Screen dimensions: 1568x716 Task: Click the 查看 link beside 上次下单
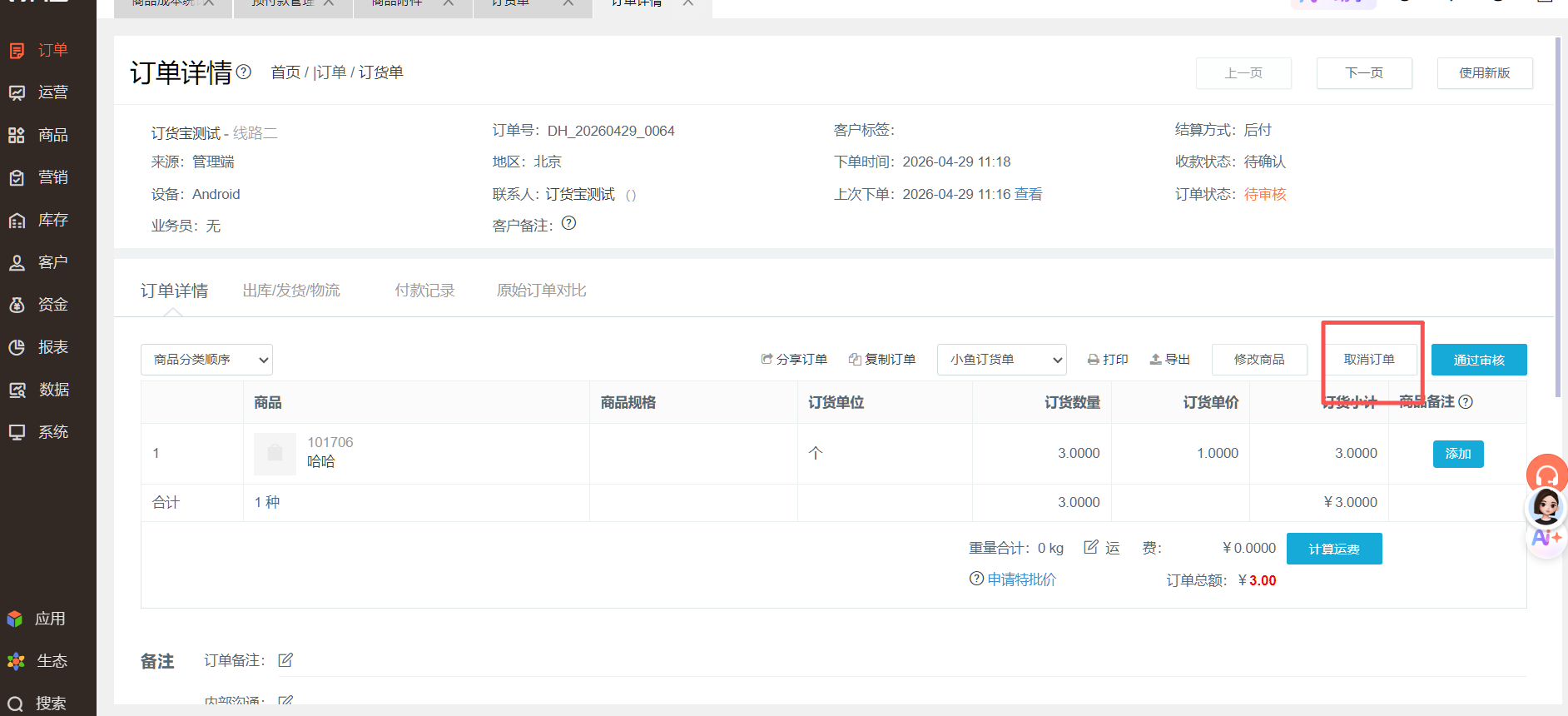pos(1029,194)
